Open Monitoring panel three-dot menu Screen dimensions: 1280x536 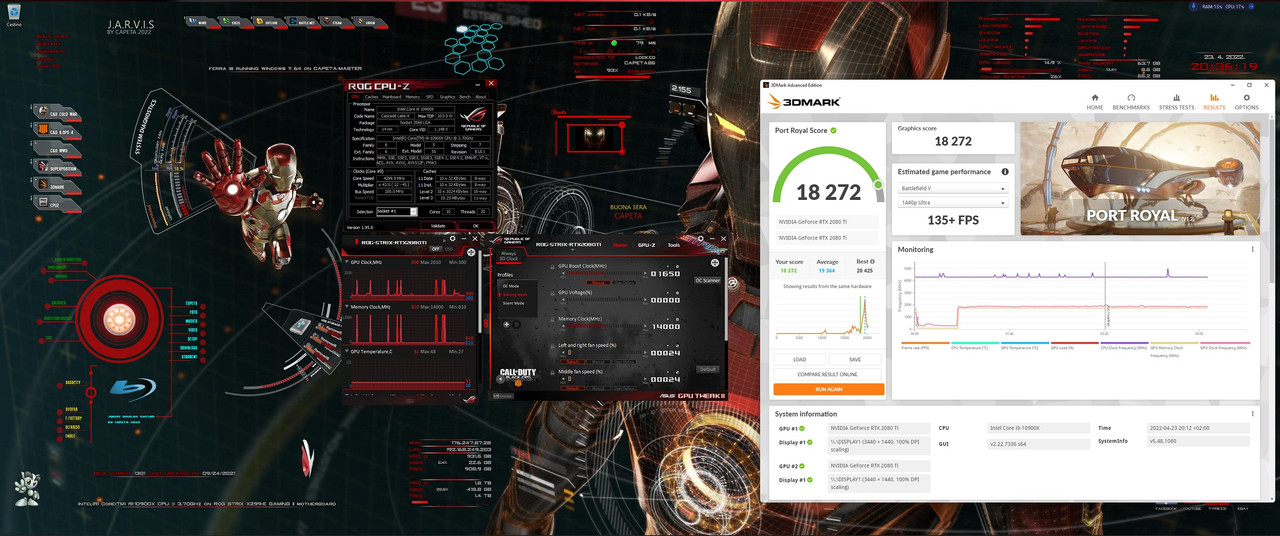tap(1252, 249)
